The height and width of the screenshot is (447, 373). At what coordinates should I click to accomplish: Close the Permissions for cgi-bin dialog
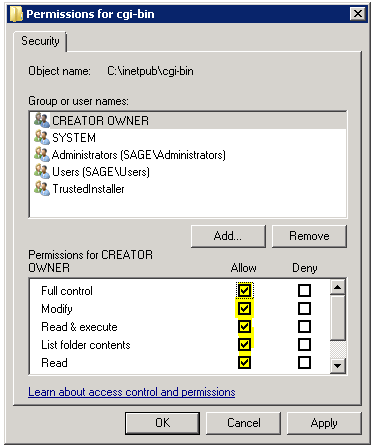click(x=358, y=14)
